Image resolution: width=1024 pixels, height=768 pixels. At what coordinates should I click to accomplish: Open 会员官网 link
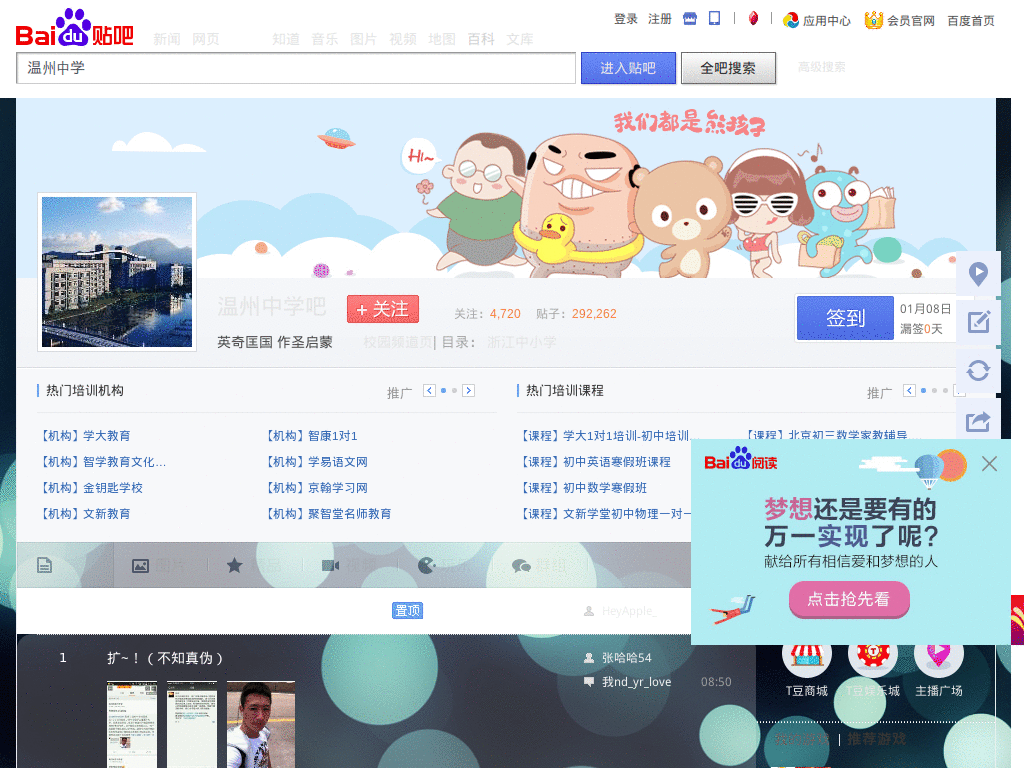pyautogui.click(x=910, y=20)
